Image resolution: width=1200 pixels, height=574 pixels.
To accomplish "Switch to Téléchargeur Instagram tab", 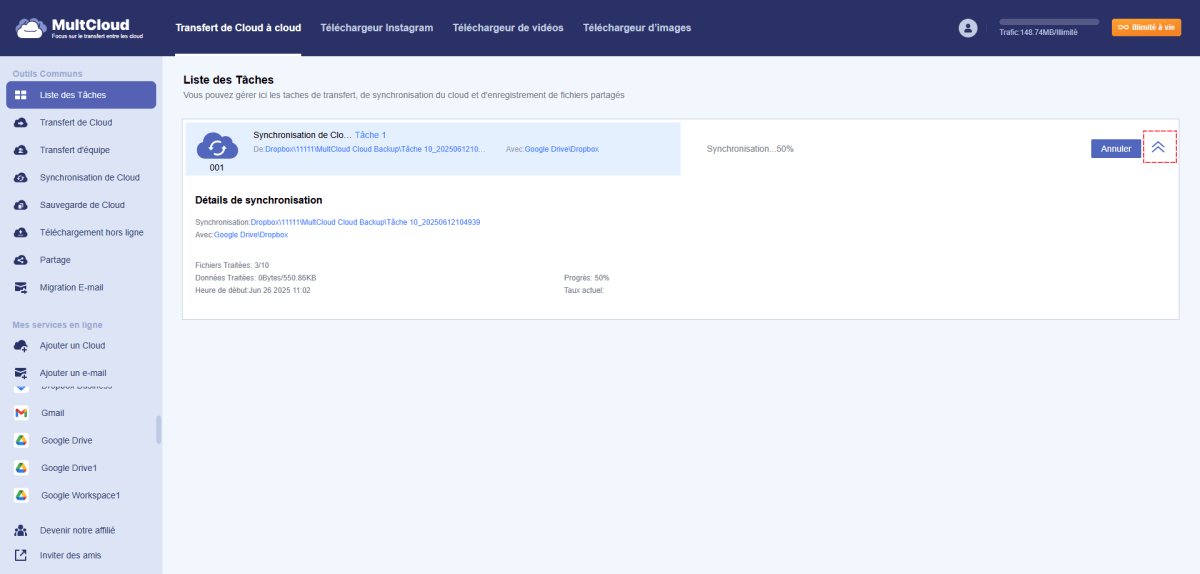I will 377,28.
